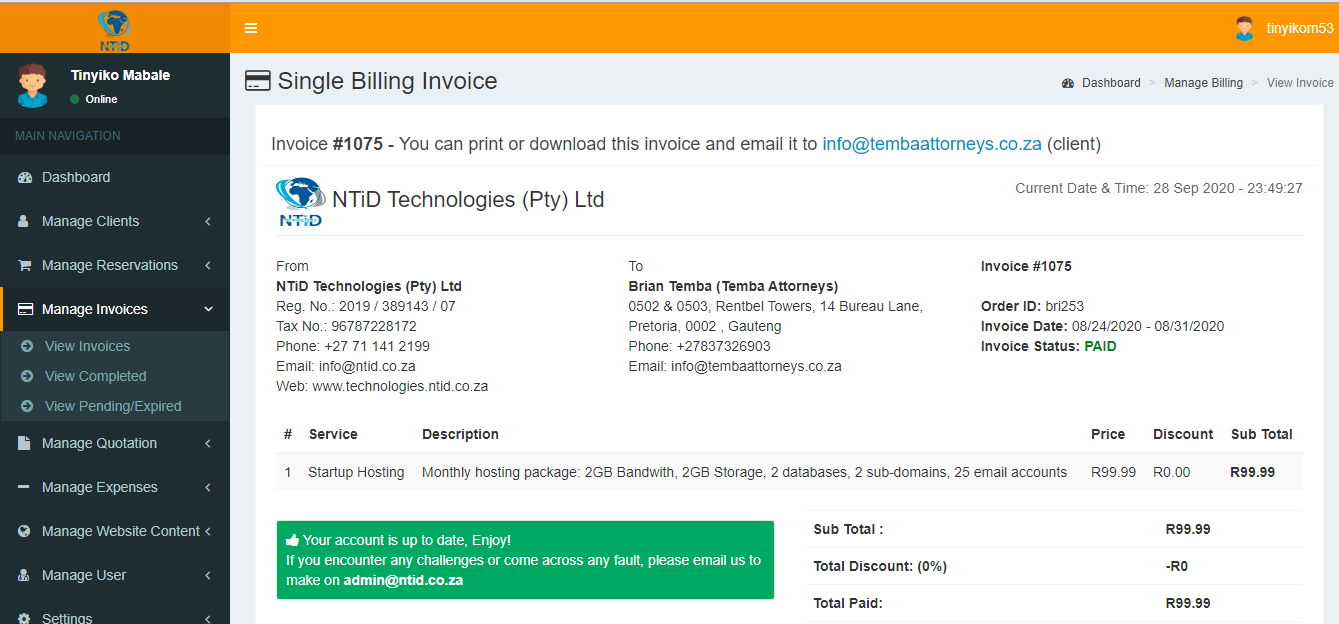Collapse the Manage Invoices submenu chevron
The width and height of the screenshot is (1339, 624).
tap(208, 309)
